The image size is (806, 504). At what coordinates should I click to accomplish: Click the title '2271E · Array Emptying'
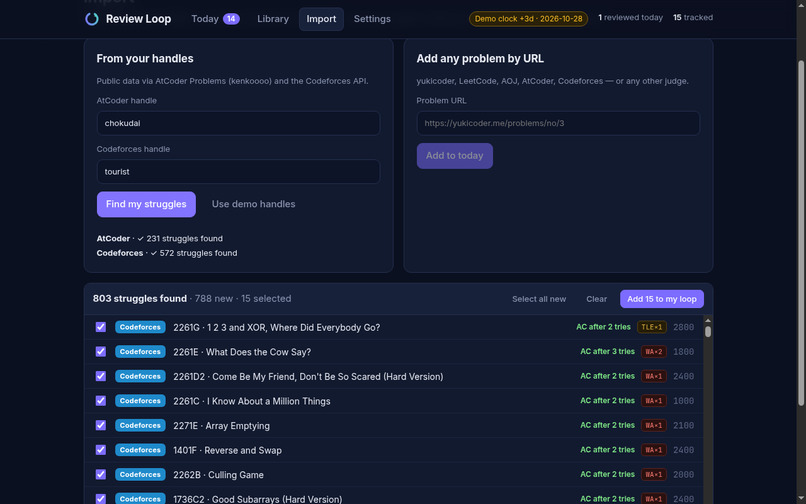[222, 426]
